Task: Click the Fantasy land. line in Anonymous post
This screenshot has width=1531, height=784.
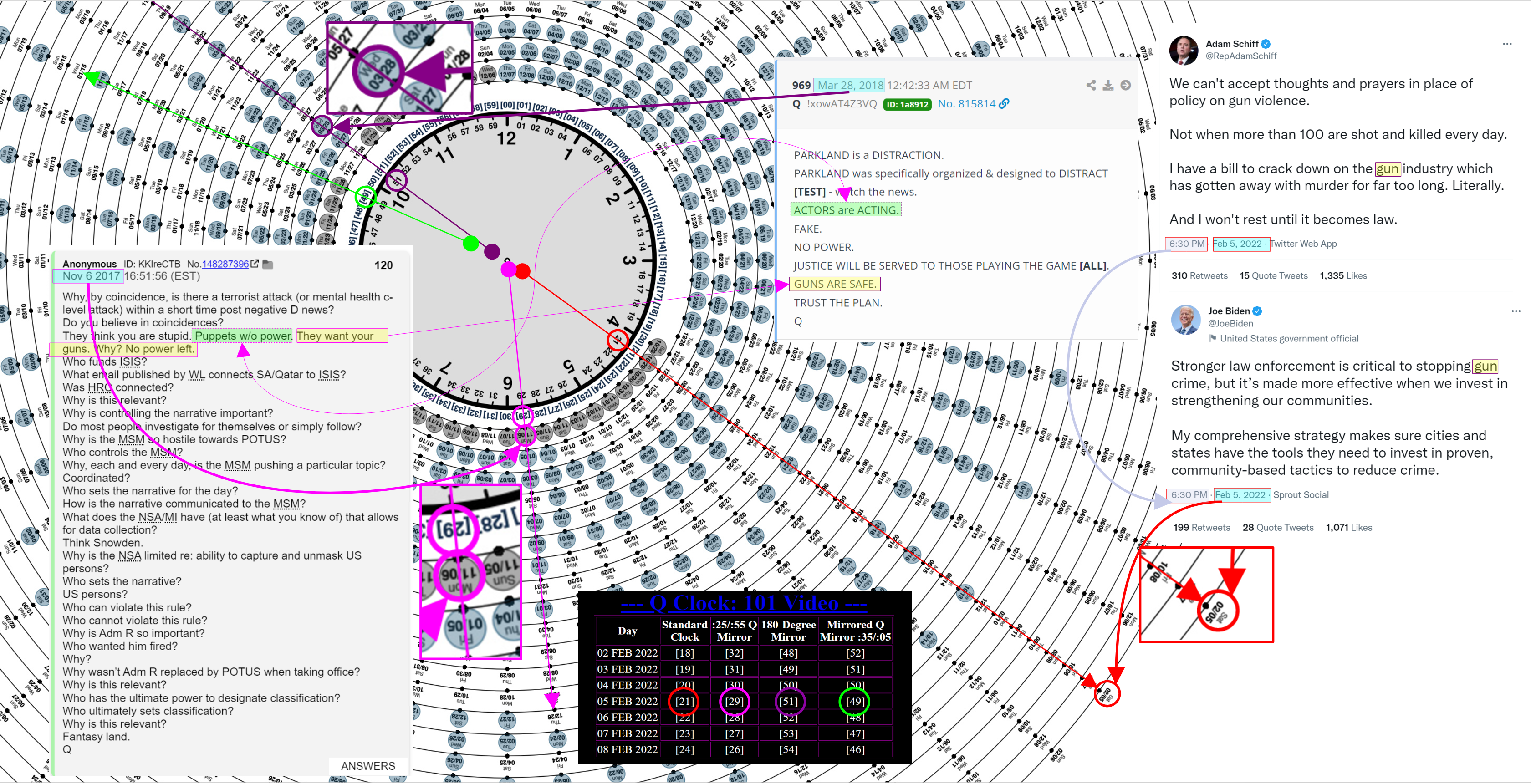Action: tap(96, 737)
